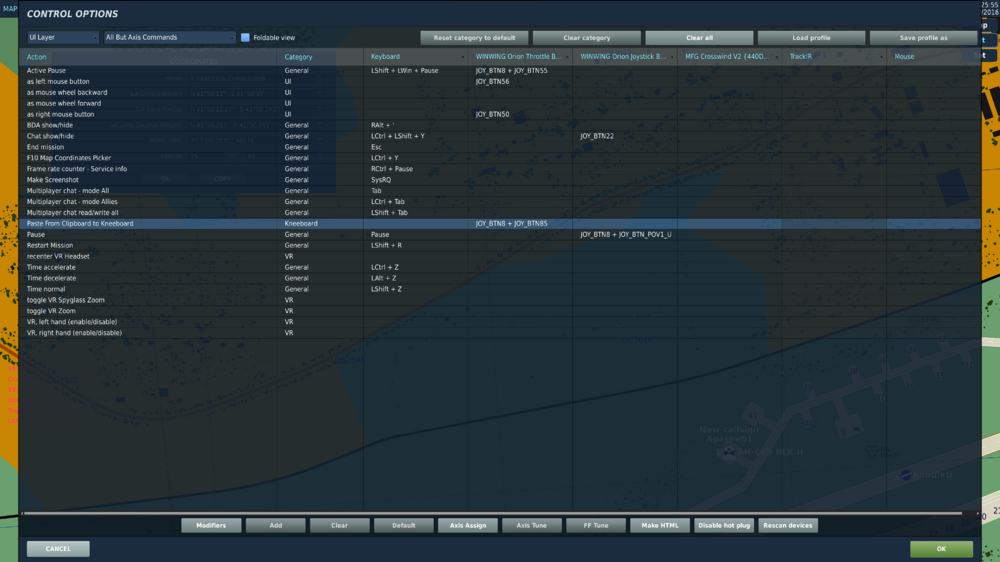Select the as left mouse button row
This screenshot has width=1000, height=562.
coord(499,82)
